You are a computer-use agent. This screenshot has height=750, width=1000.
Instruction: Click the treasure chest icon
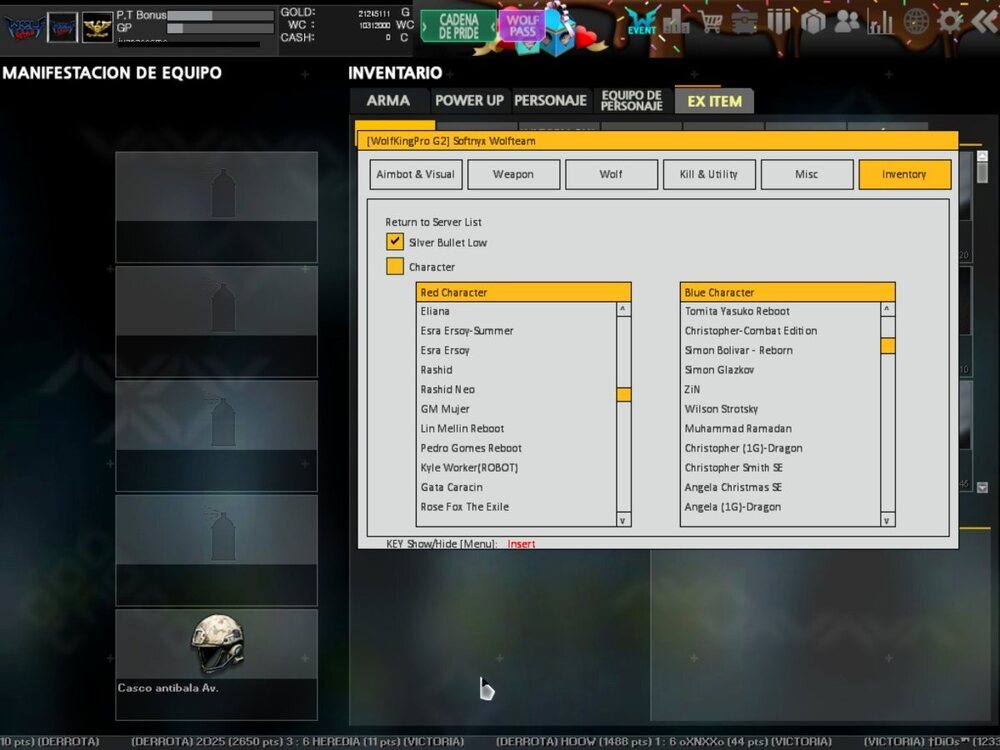(744, 21)
